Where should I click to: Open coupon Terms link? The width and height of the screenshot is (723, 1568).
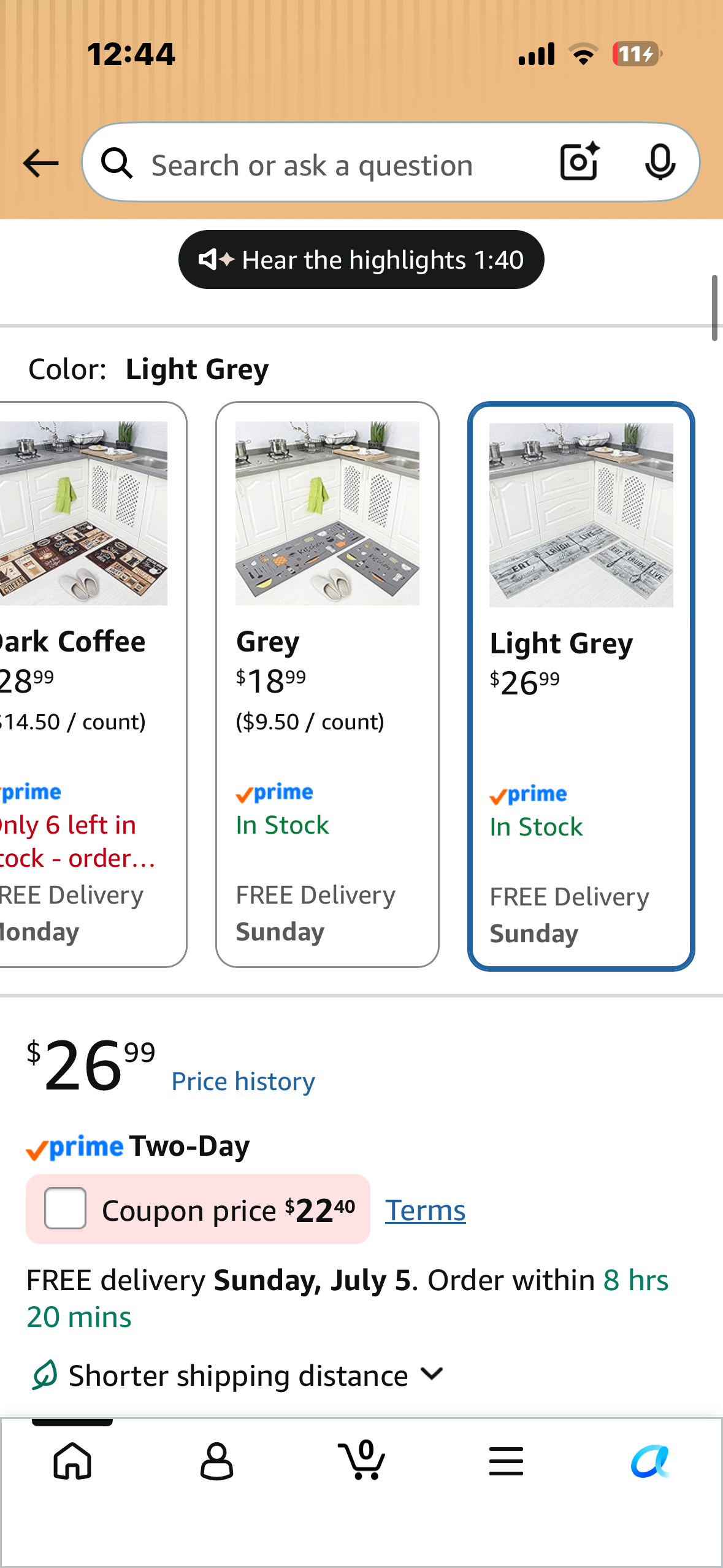426,1210
